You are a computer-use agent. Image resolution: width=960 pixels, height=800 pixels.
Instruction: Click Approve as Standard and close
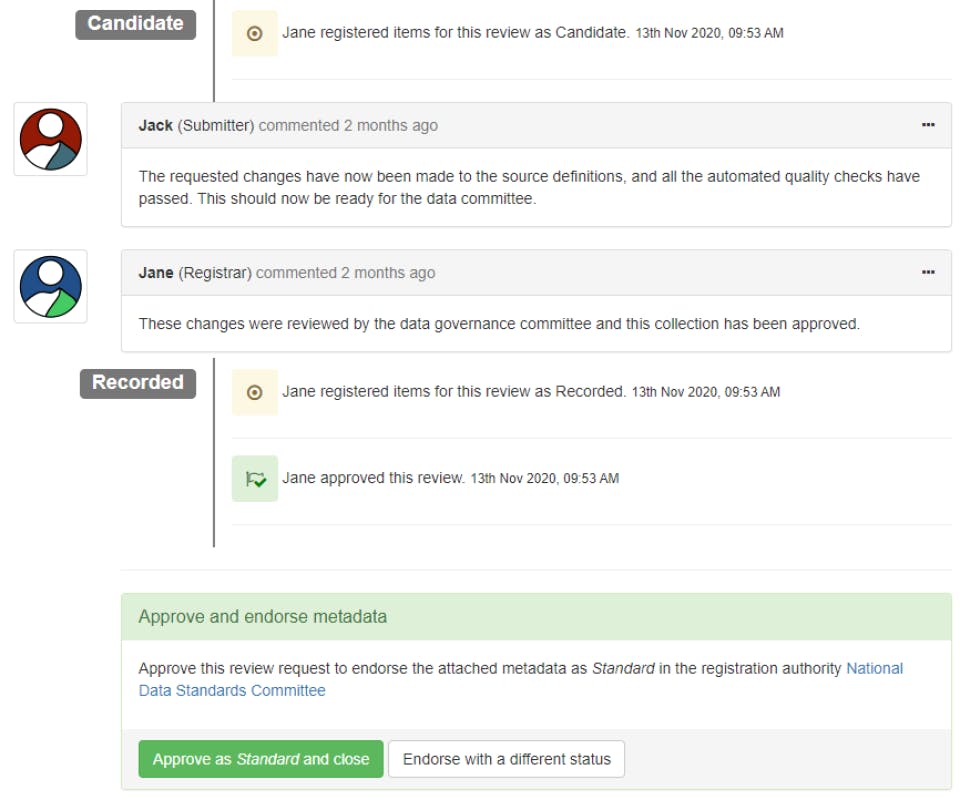(x=261, y=759)
